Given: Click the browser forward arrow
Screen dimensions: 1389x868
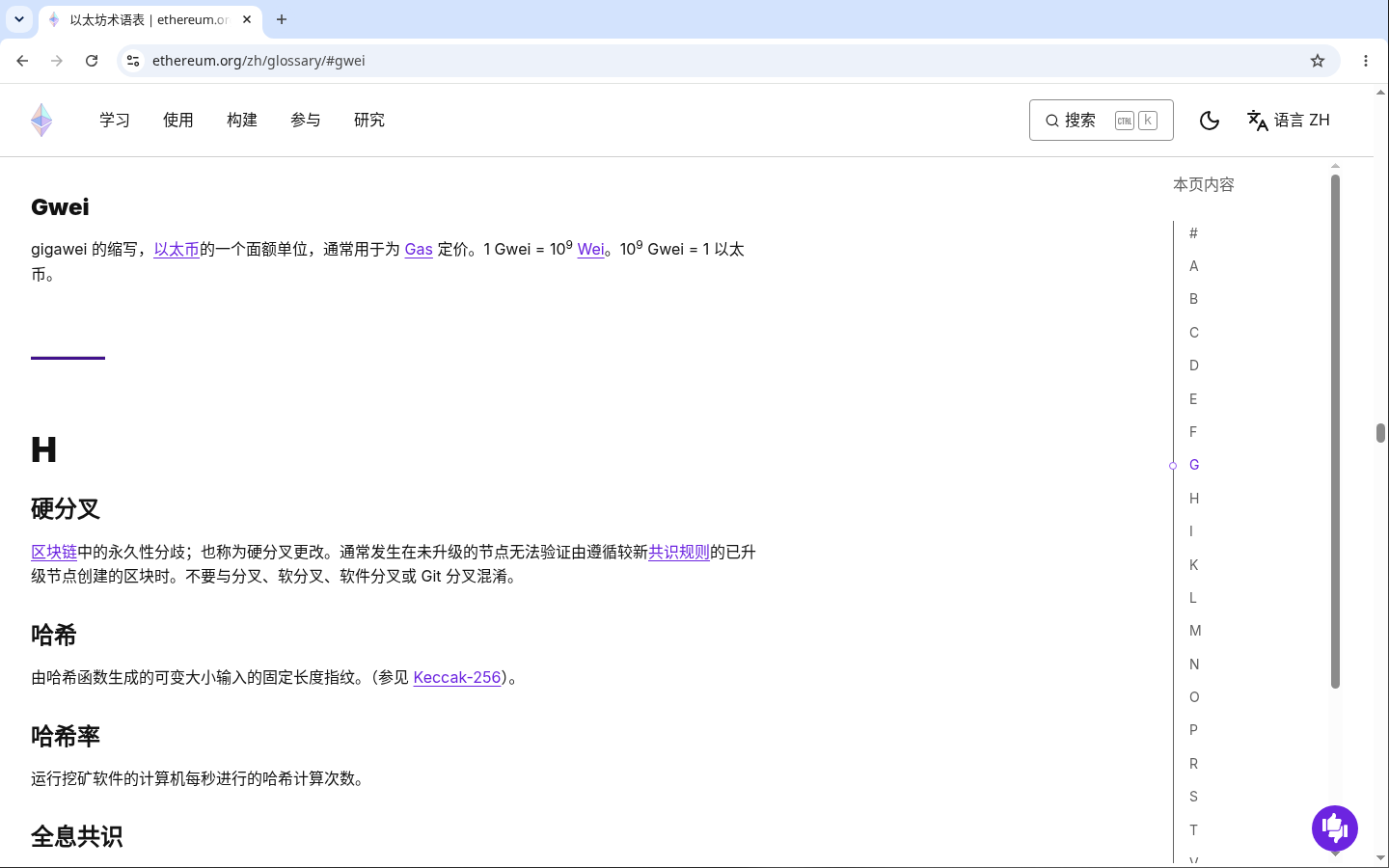Looking at the screenshot, I should (x=57, y=61).
